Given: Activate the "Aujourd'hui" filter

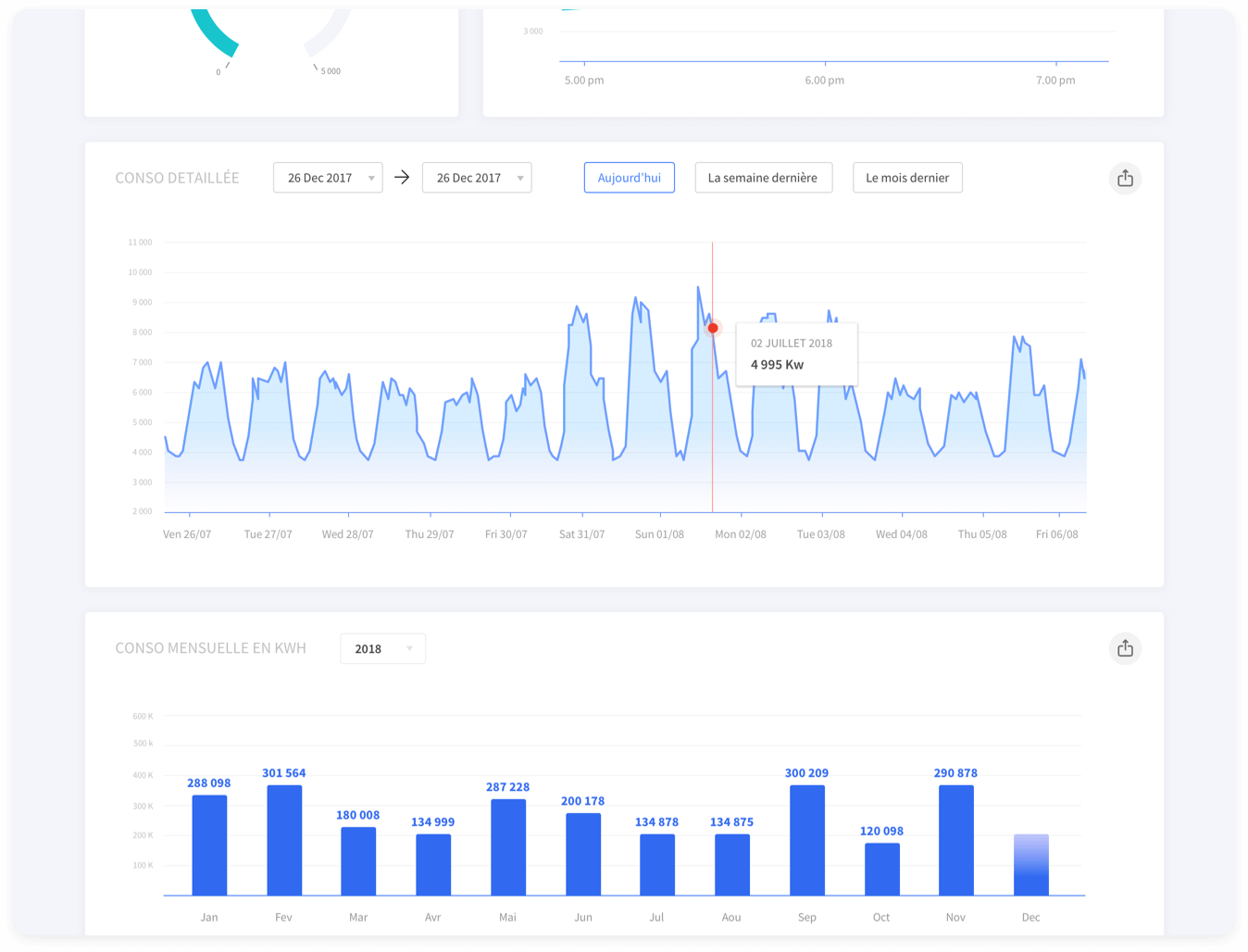Looking at the screenshot, I should pyautogui.click(x=630, y=177).
